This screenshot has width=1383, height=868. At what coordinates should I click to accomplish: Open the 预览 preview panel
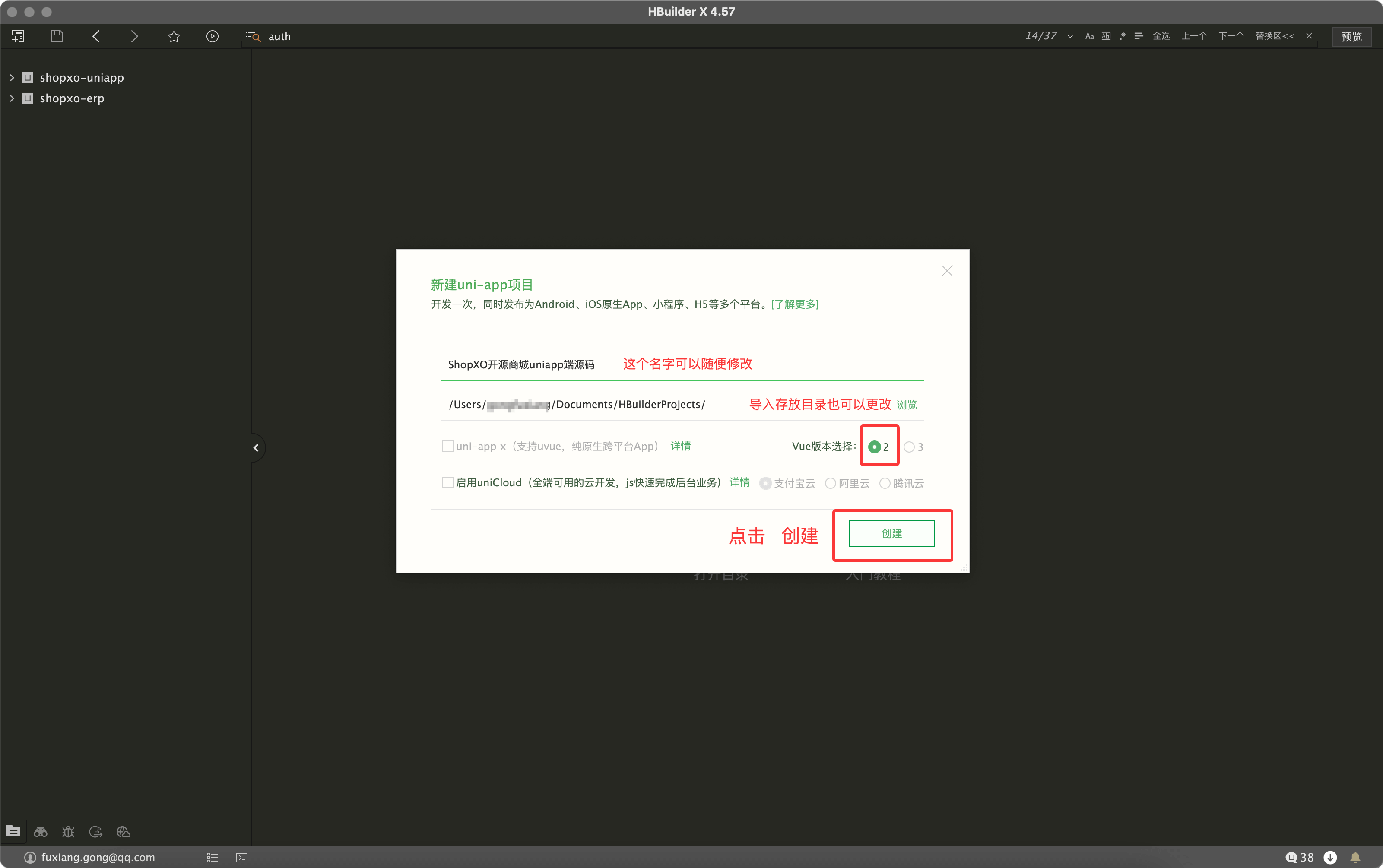coord(1351,37)
